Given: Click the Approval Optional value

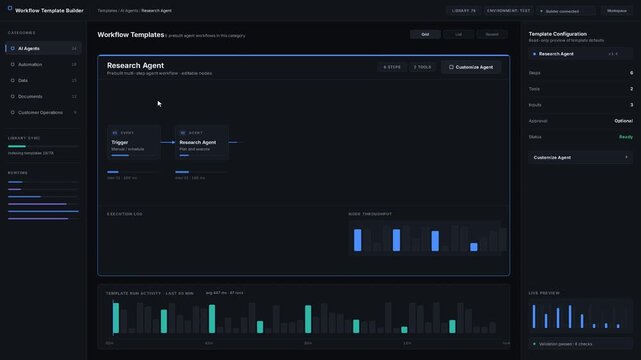Looking at the screenshot, I should [x=623, y=121].
